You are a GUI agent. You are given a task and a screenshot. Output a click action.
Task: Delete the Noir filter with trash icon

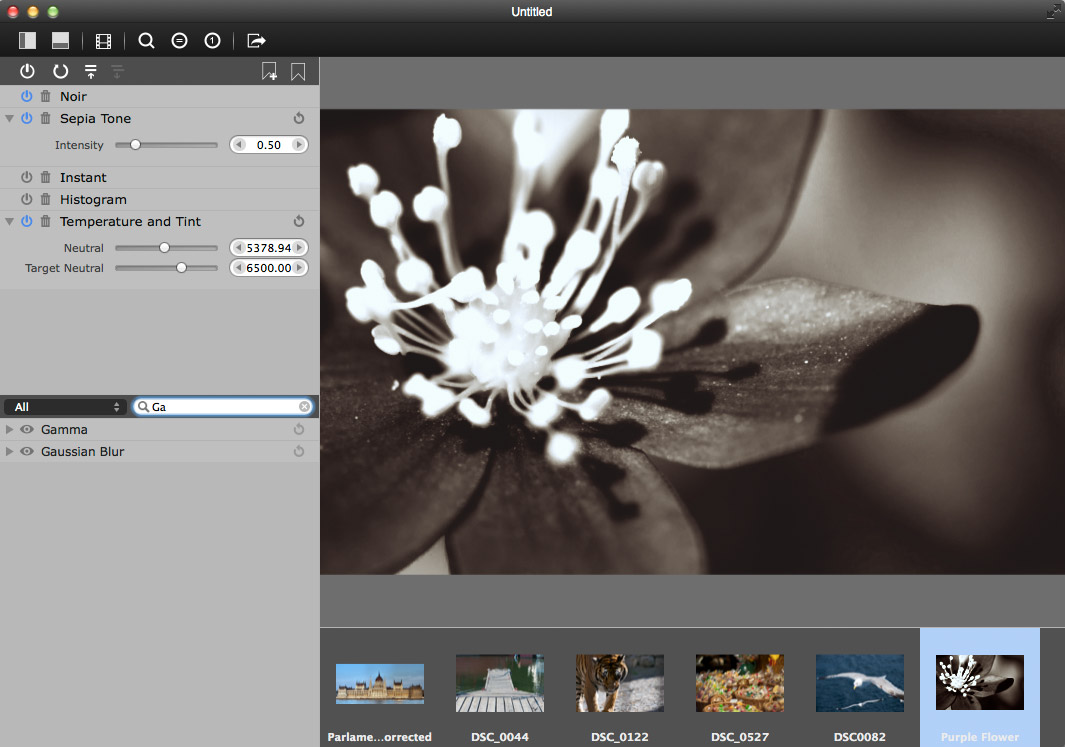[45, 97]
